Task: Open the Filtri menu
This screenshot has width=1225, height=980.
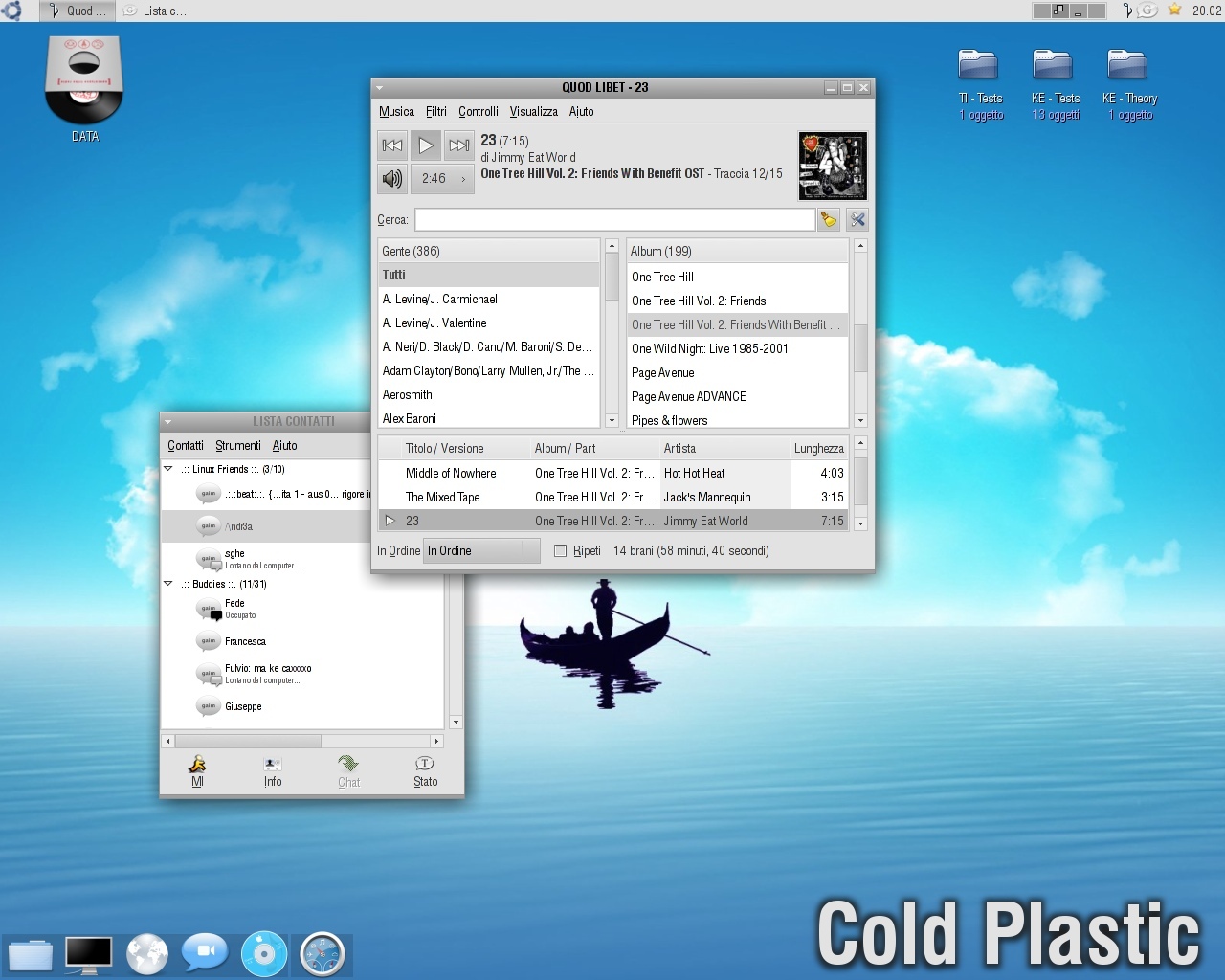Action: 435,111
